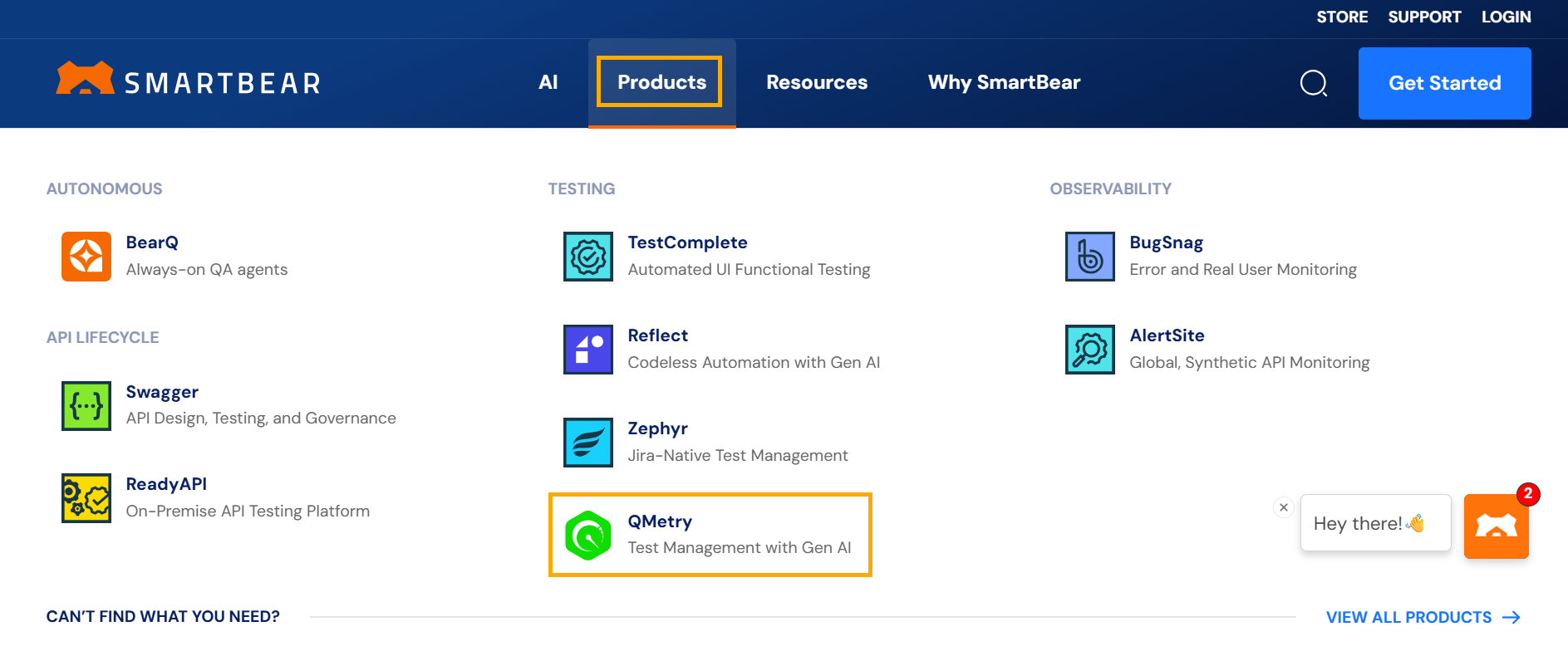The height and width of the screenshot is (651, 1568).
Task: Open the Products menu
Action: (661, 82)
